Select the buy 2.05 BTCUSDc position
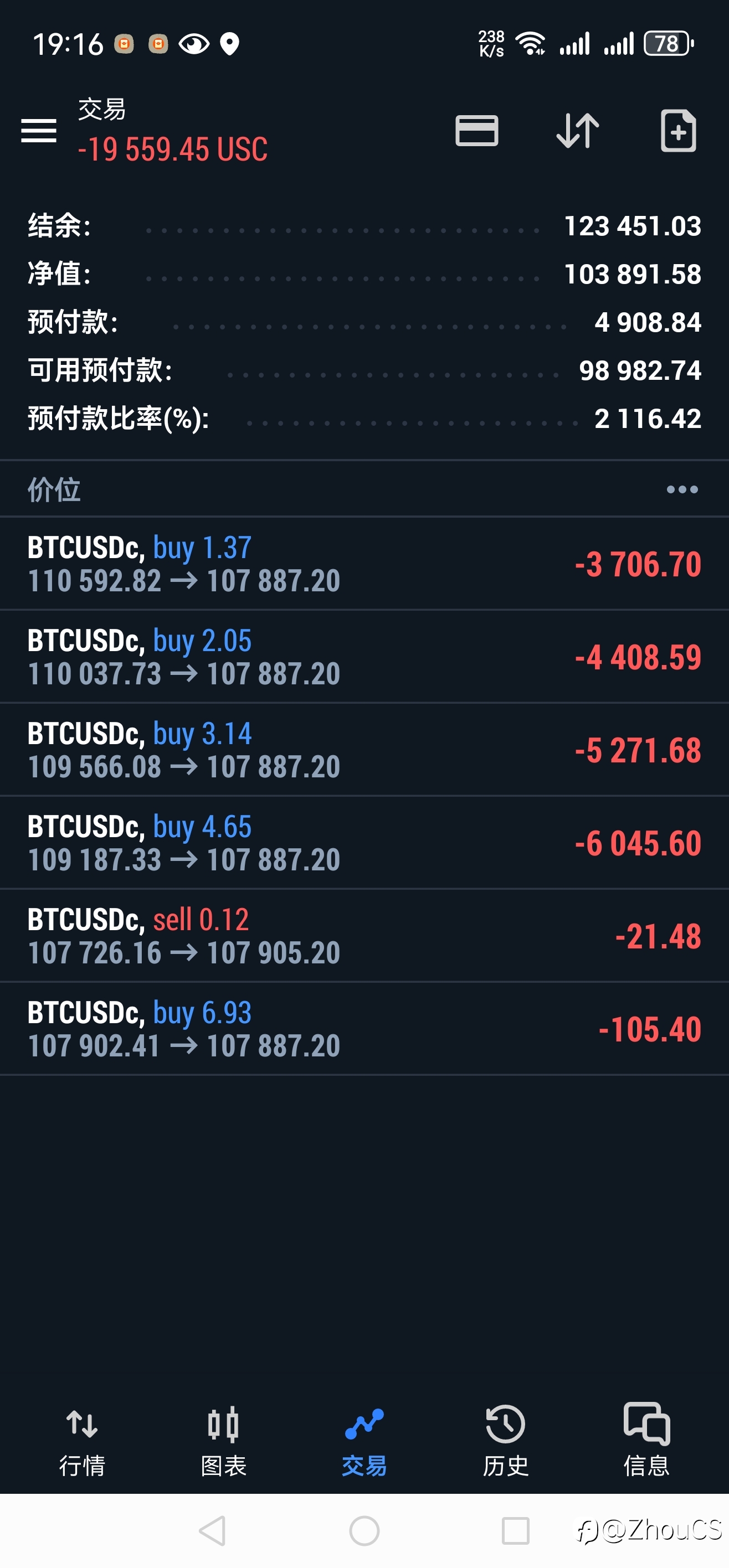The width and height of the screenshot is (729, 1568). click(x=364, y=657)
